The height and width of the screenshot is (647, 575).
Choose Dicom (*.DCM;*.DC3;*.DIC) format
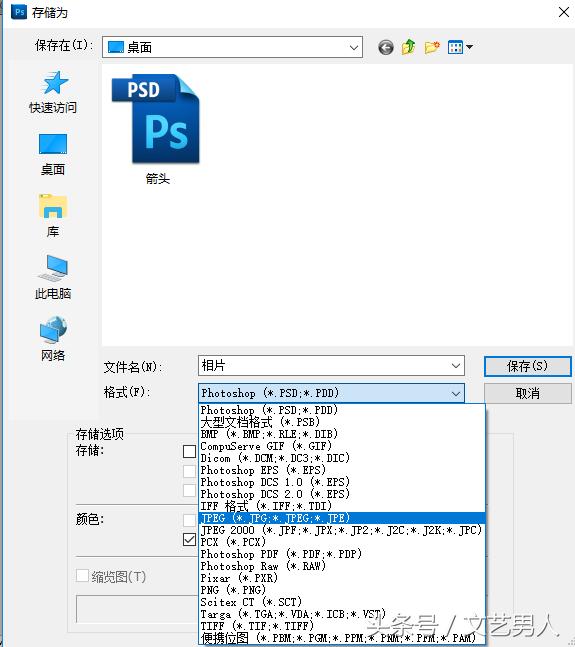(x=342, y=458)
